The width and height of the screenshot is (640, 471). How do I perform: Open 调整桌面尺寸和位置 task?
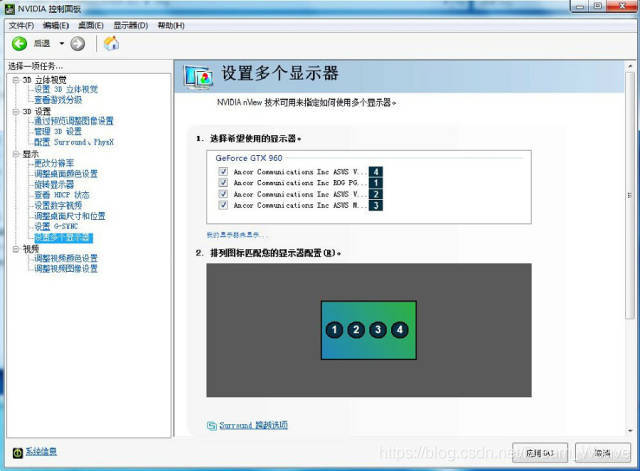(70, 216)
